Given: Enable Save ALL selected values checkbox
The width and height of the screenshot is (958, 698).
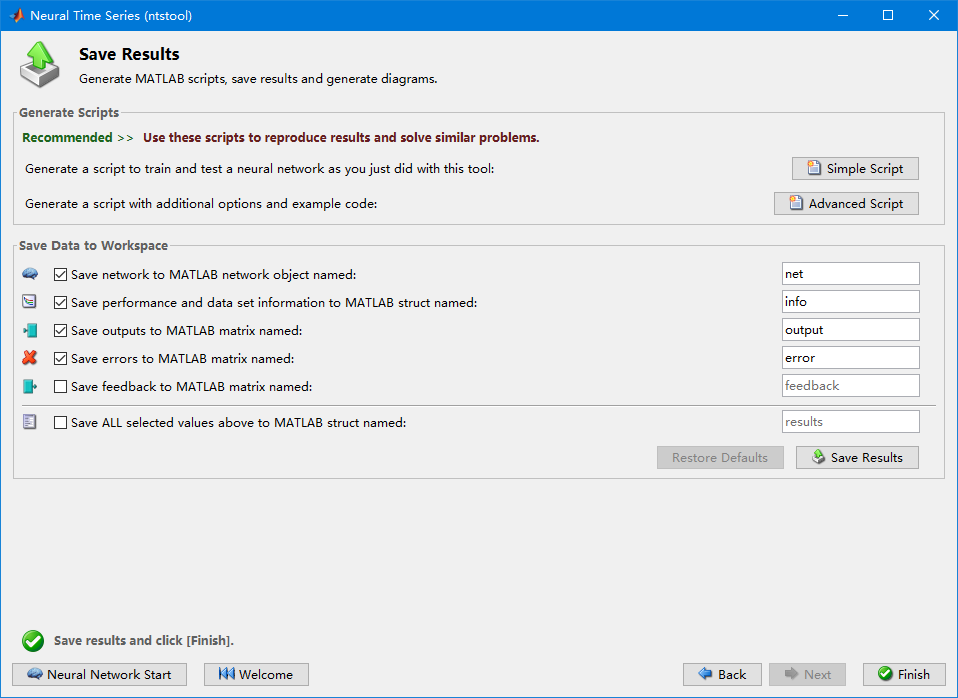Looking at the screenshot, I should 61,422.
